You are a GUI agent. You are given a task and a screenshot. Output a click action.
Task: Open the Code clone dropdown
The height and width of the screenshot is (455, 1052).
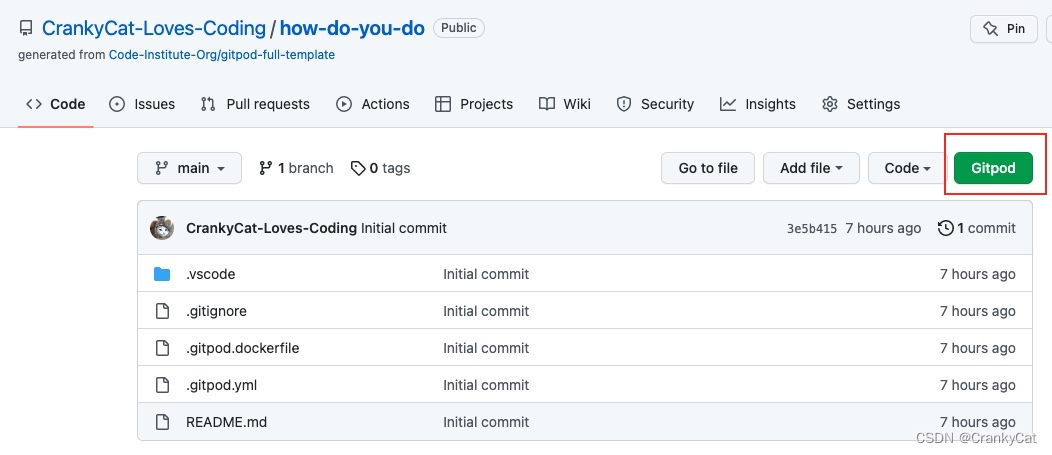click(907, 168)
